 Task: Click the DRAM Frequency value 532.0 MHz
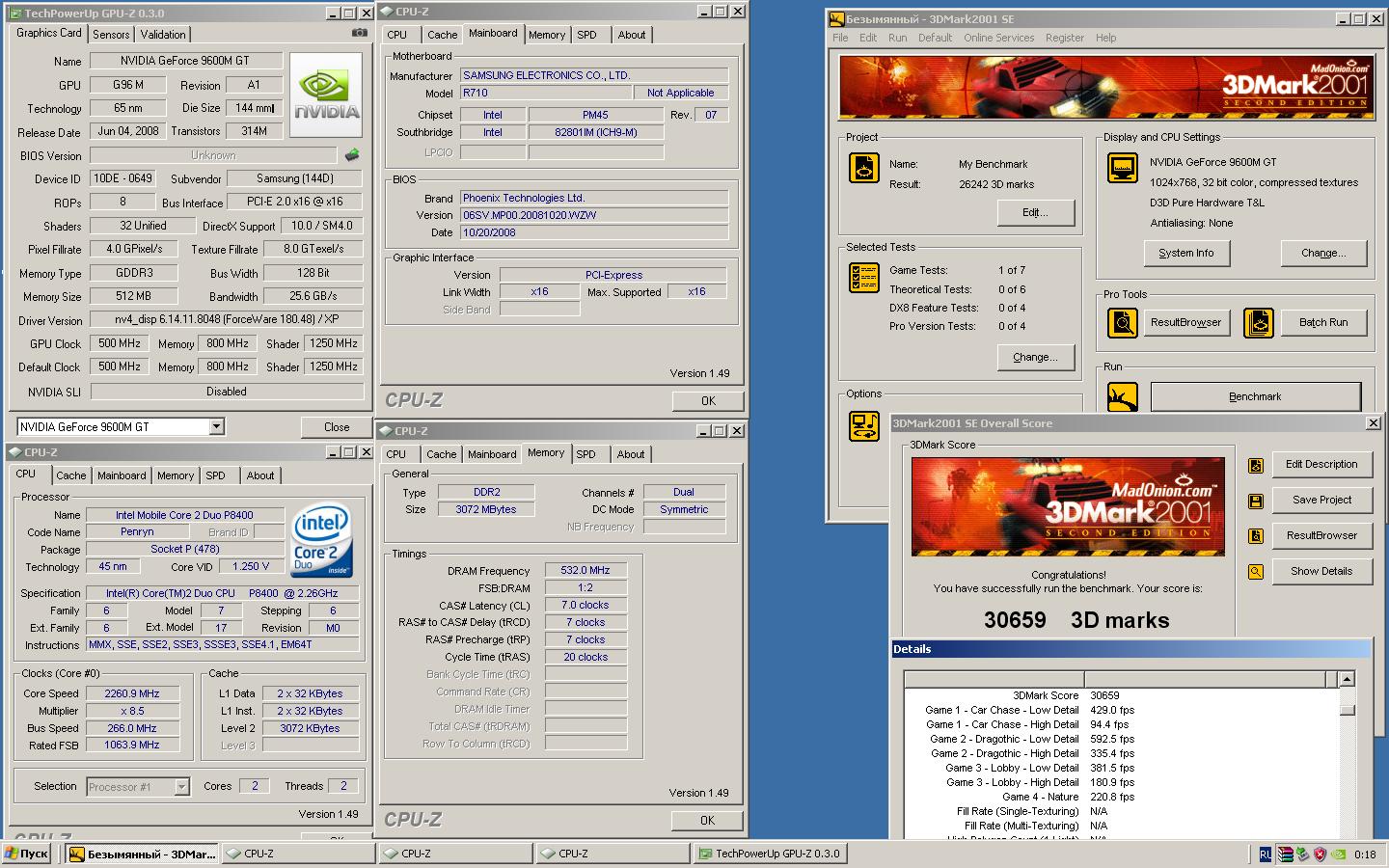586,571
